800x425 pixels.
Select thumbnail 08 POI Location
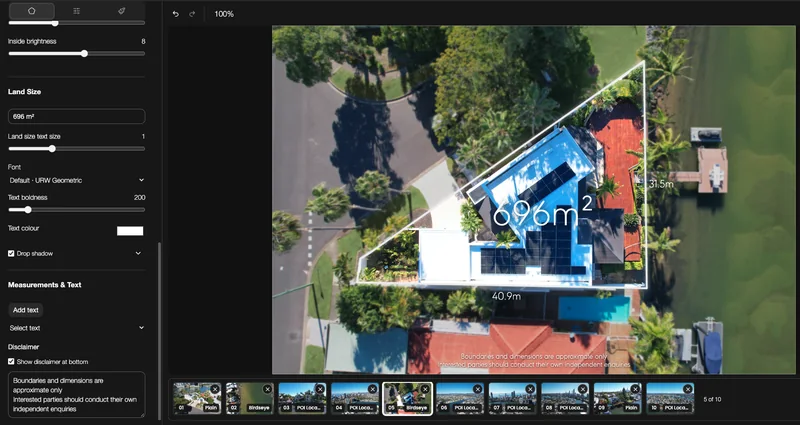click(565, 398)
